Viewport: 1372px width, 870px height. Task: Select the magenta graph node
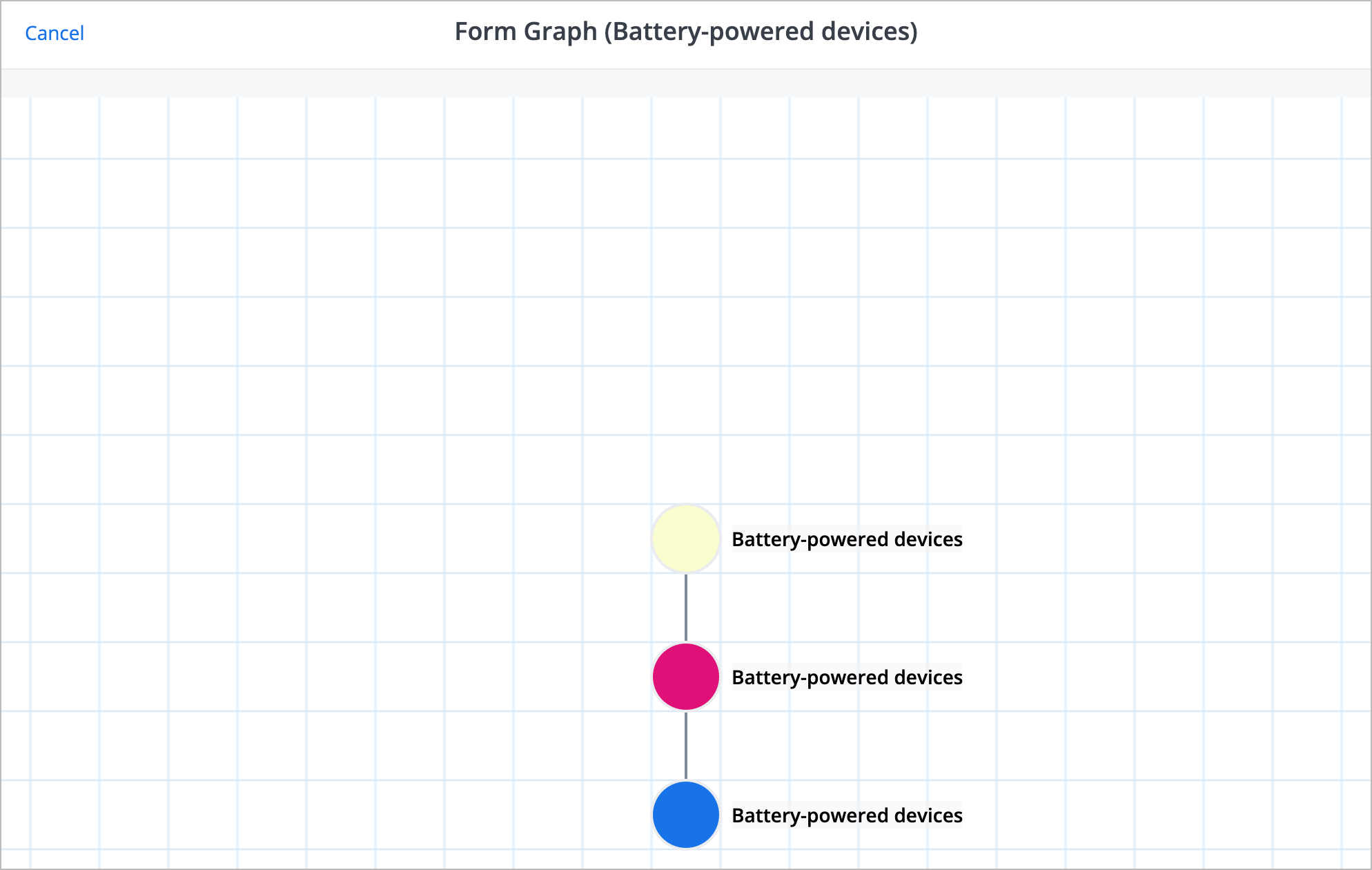686,677
